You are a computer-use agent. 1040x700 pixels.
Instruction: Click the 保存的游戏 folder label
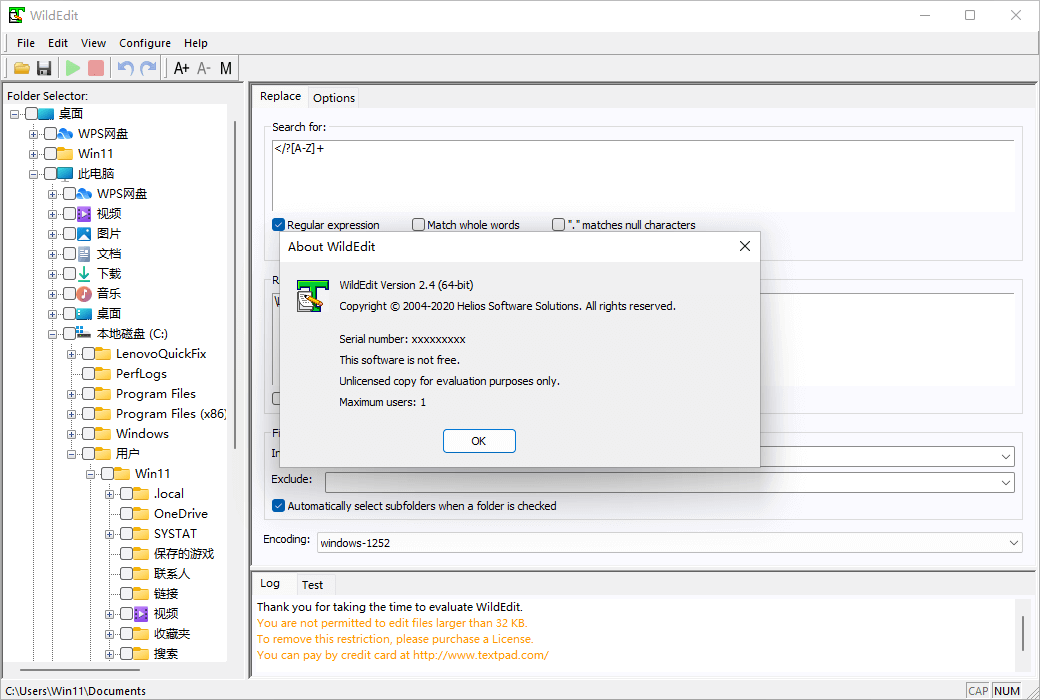coord(184,553)
